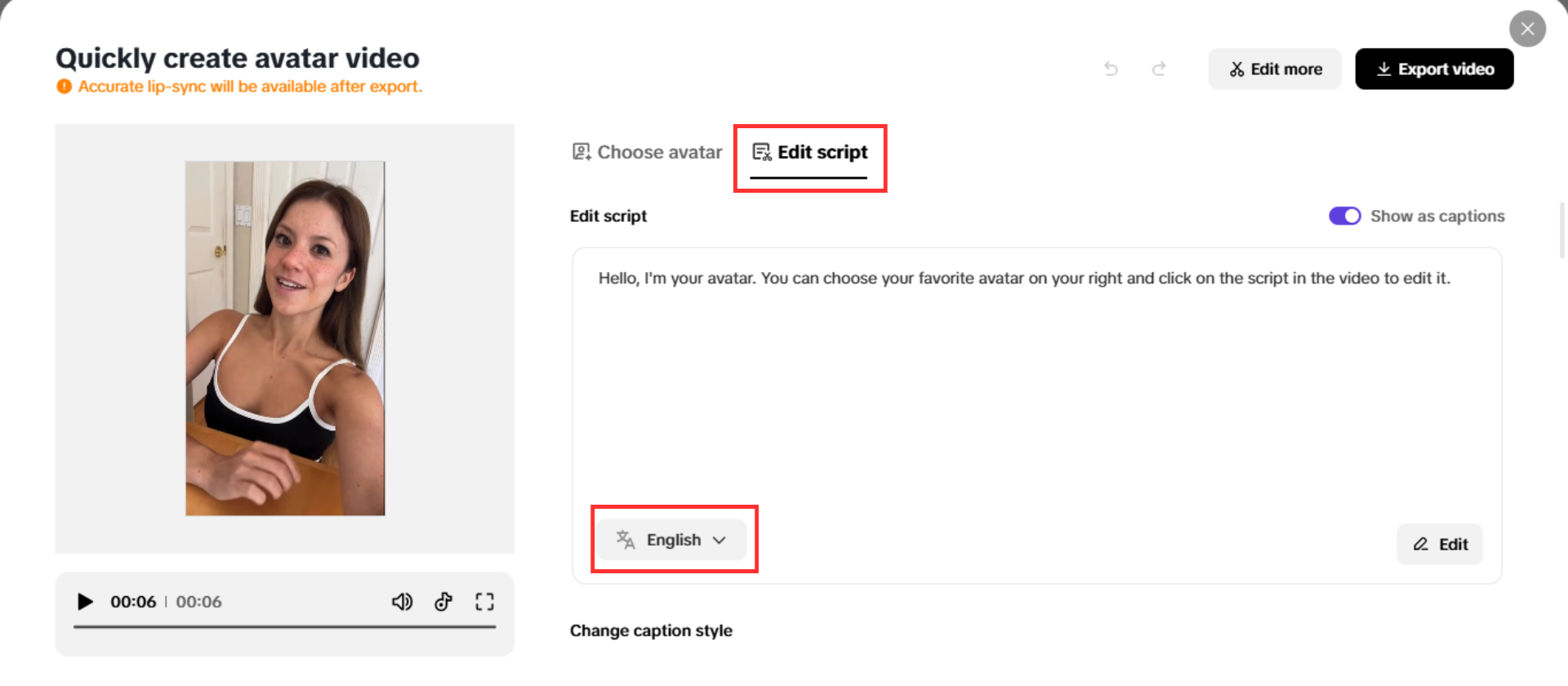
Task: Open the English language dropdown
Action: pos(671,540)
